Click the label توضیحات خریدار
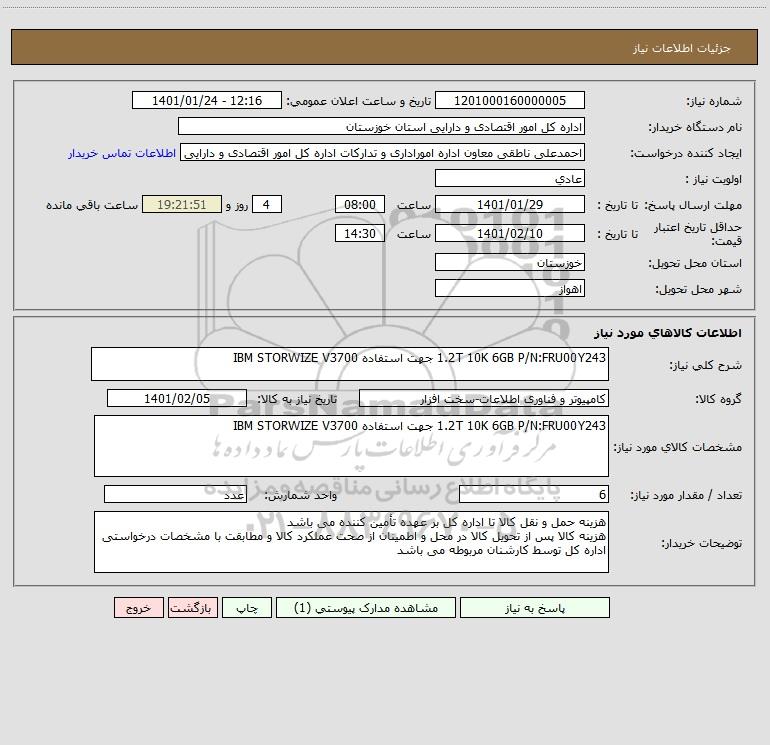Image resolution: width=770 pixels, height=745 pixels. point(701,543)
